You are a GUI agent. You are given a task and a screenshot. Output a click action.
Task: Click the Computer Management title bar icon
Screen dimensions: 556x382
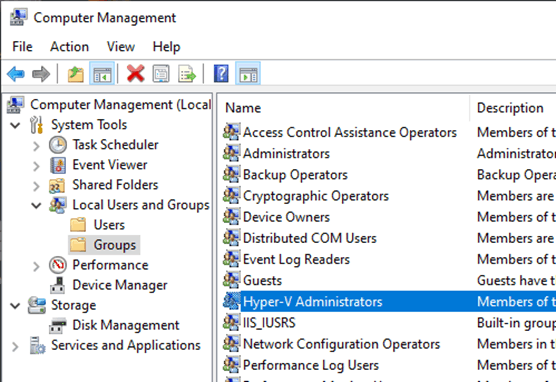(18, 17)
